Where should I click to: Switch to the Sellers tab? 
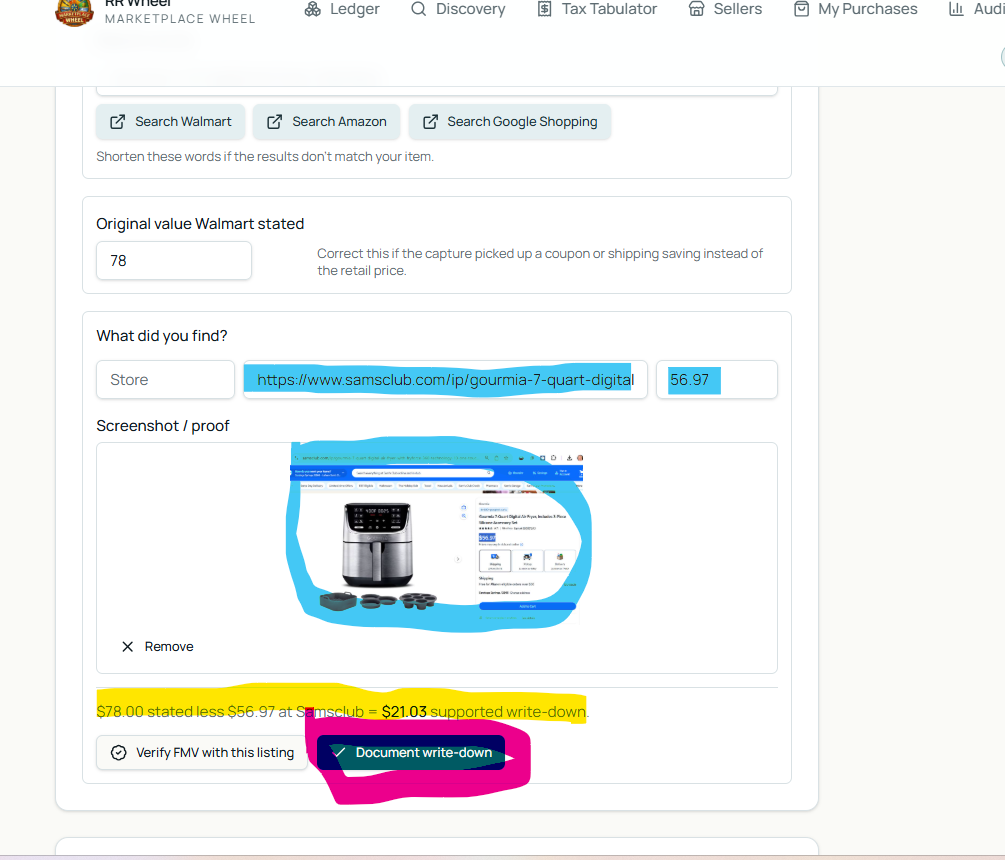coord(725,9)
